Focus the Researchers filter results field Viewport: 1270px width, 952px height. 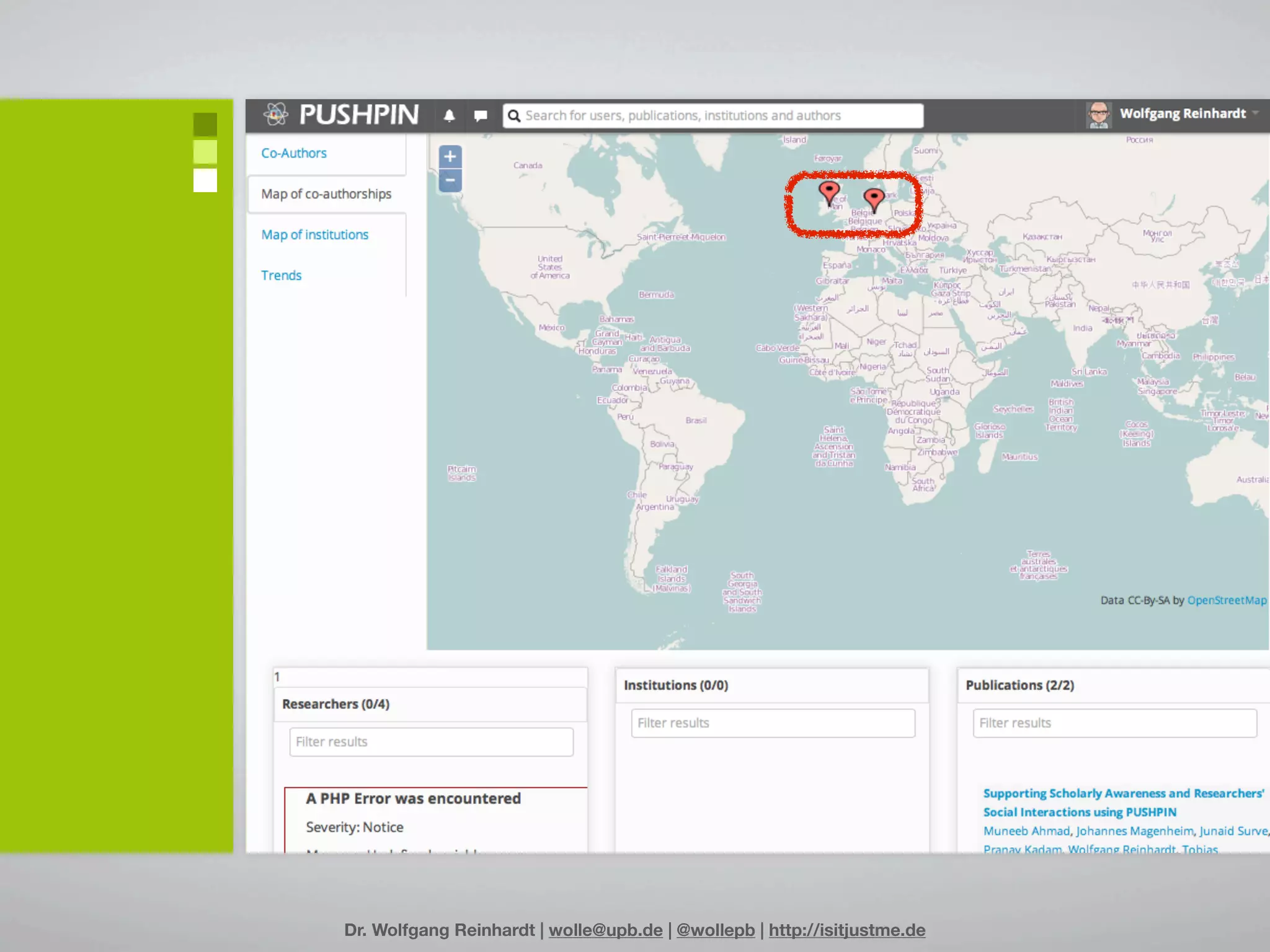click(431, 742)
